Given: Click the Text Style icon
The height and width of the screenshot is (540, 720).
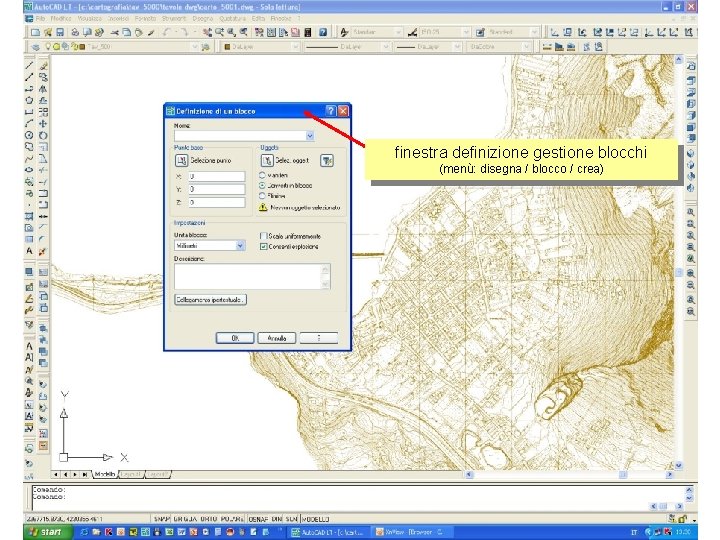Looking at the screenshot, I should pos(344,32).
